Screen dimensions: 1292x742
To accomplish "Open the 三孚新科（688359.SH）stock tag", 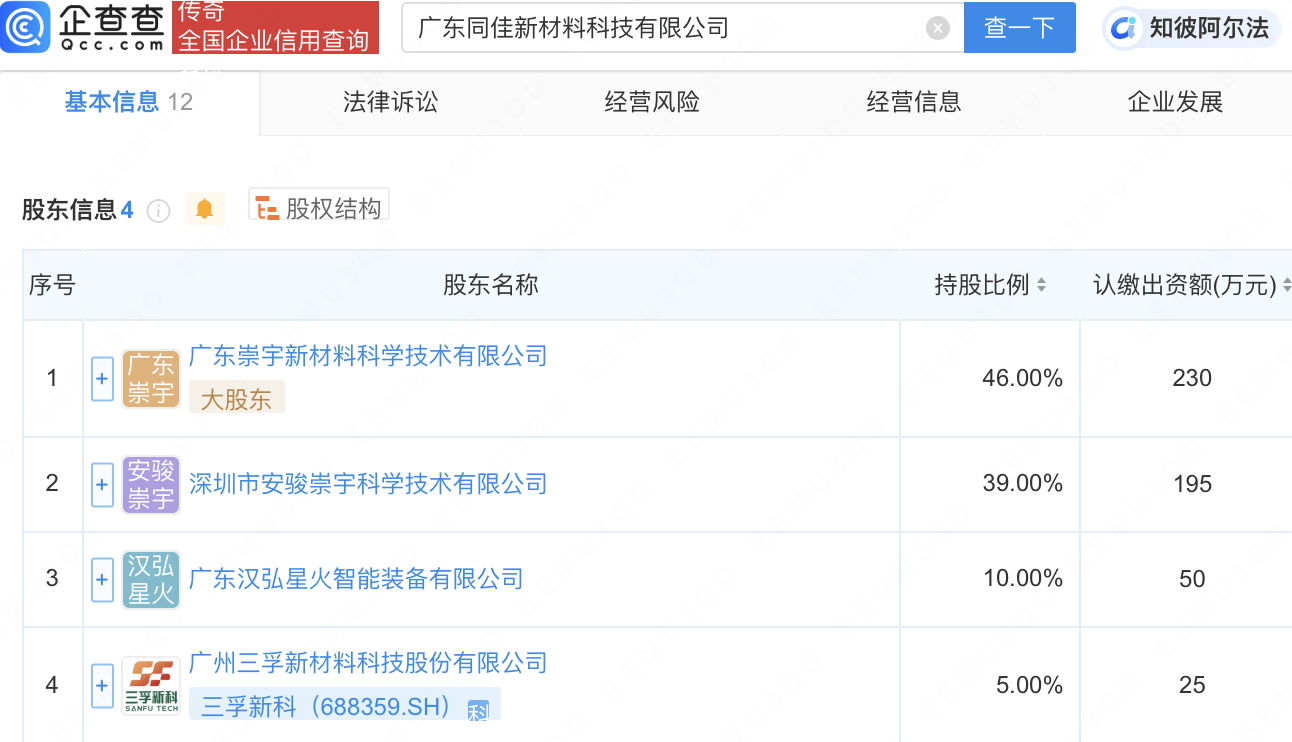I will [344, 704].
